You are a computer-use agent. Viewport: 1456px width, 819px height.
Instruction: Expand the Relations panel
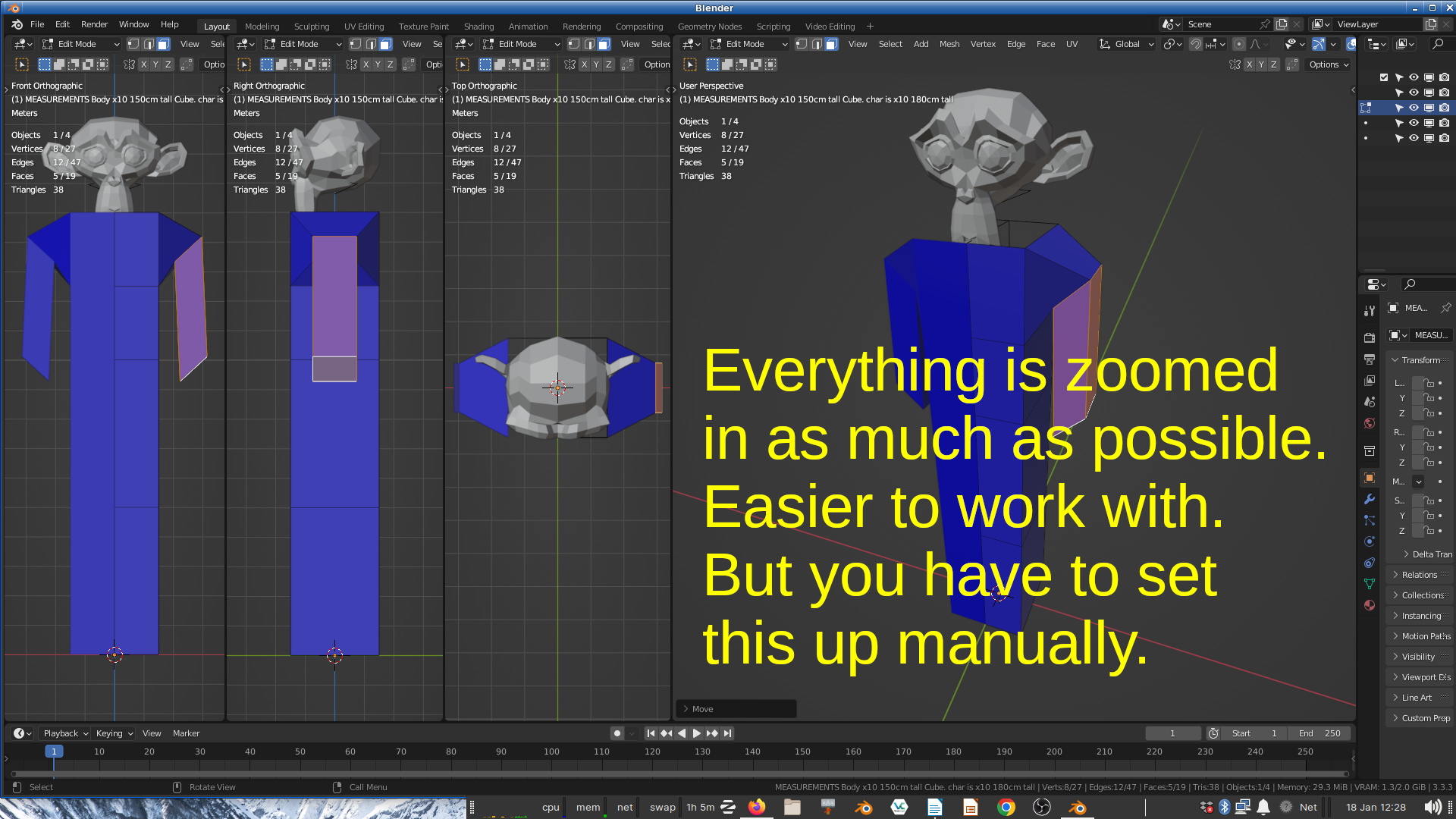(x=1419, y=575)
